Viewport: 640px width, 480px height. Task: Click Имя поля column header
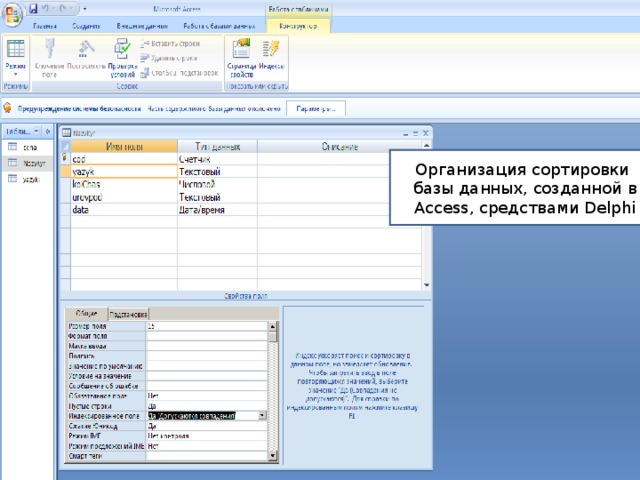[x=124, y=146]
